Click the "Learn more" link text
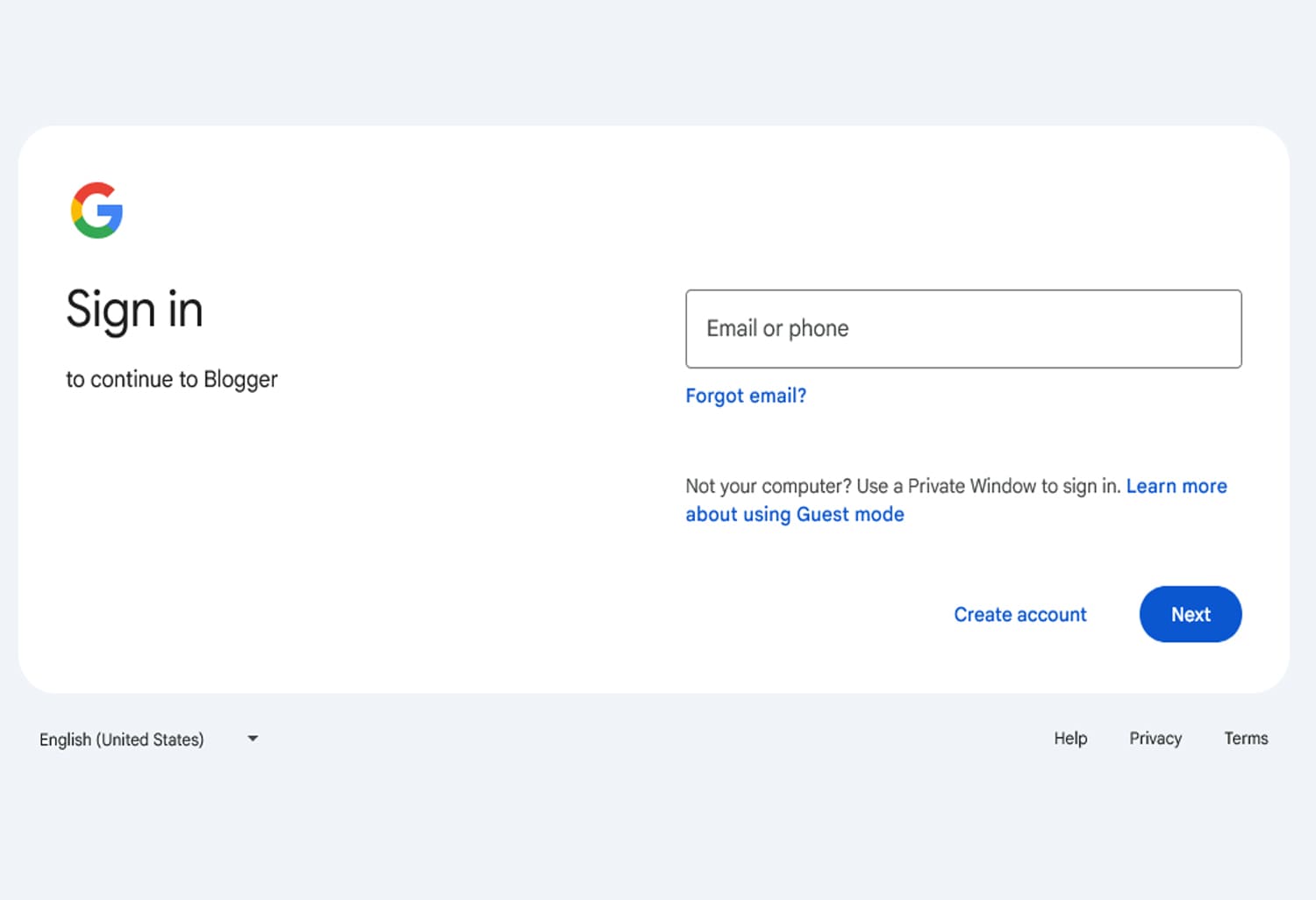 click(1177, 486)
